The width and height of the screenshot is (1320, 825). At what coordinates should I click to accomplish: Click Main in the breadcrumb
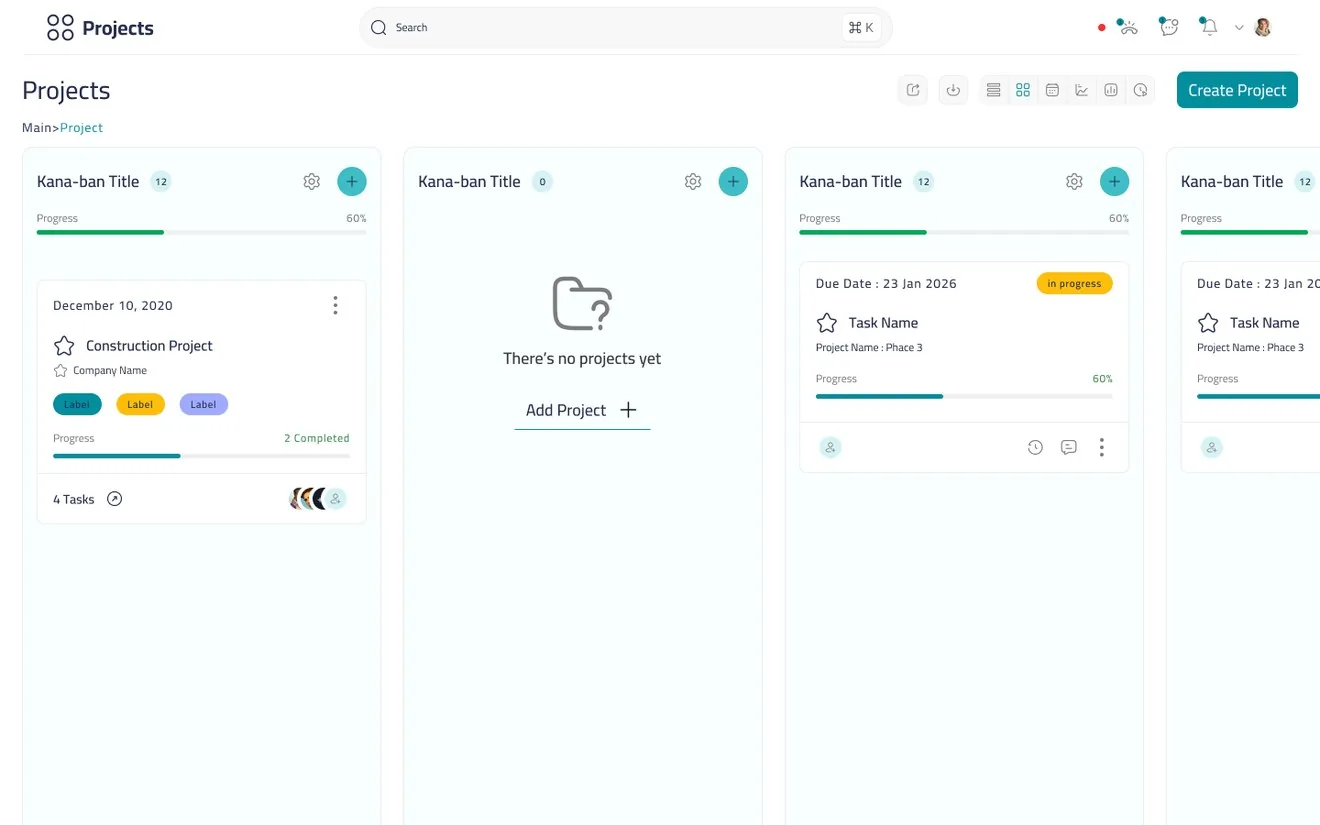[x=37, y=128]
